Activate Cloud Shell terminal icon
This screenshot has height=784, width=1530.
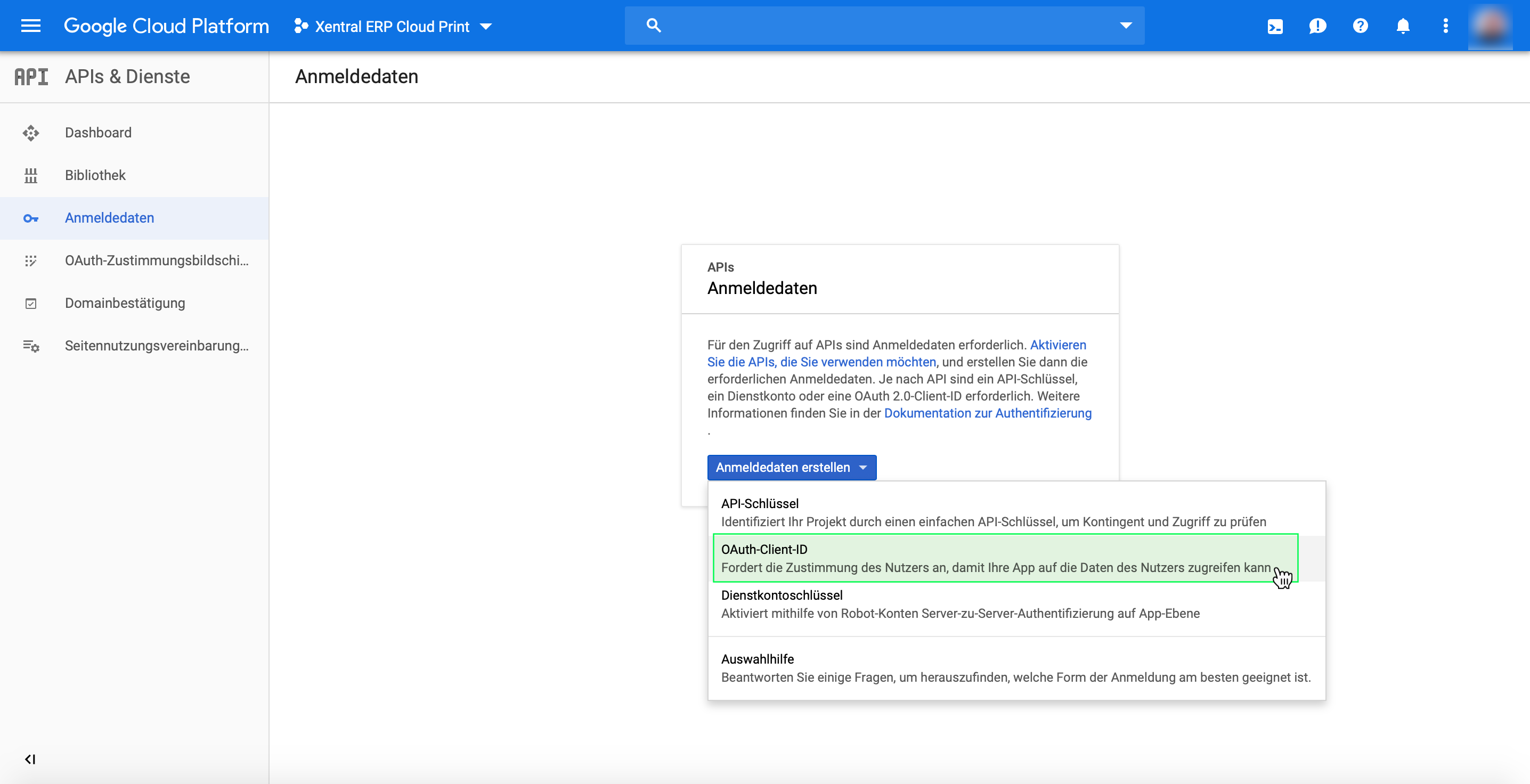[1275, 26]
